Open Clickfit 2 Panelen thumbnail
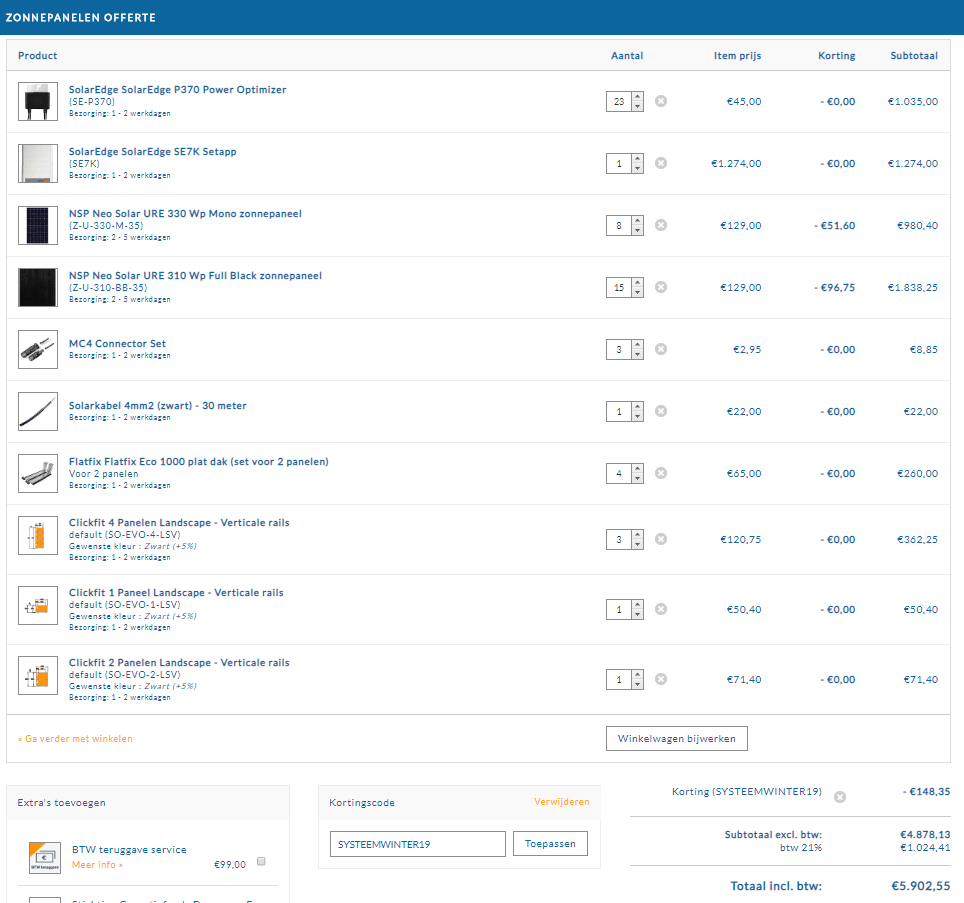964x903 pixels. (x=38, y=676)
